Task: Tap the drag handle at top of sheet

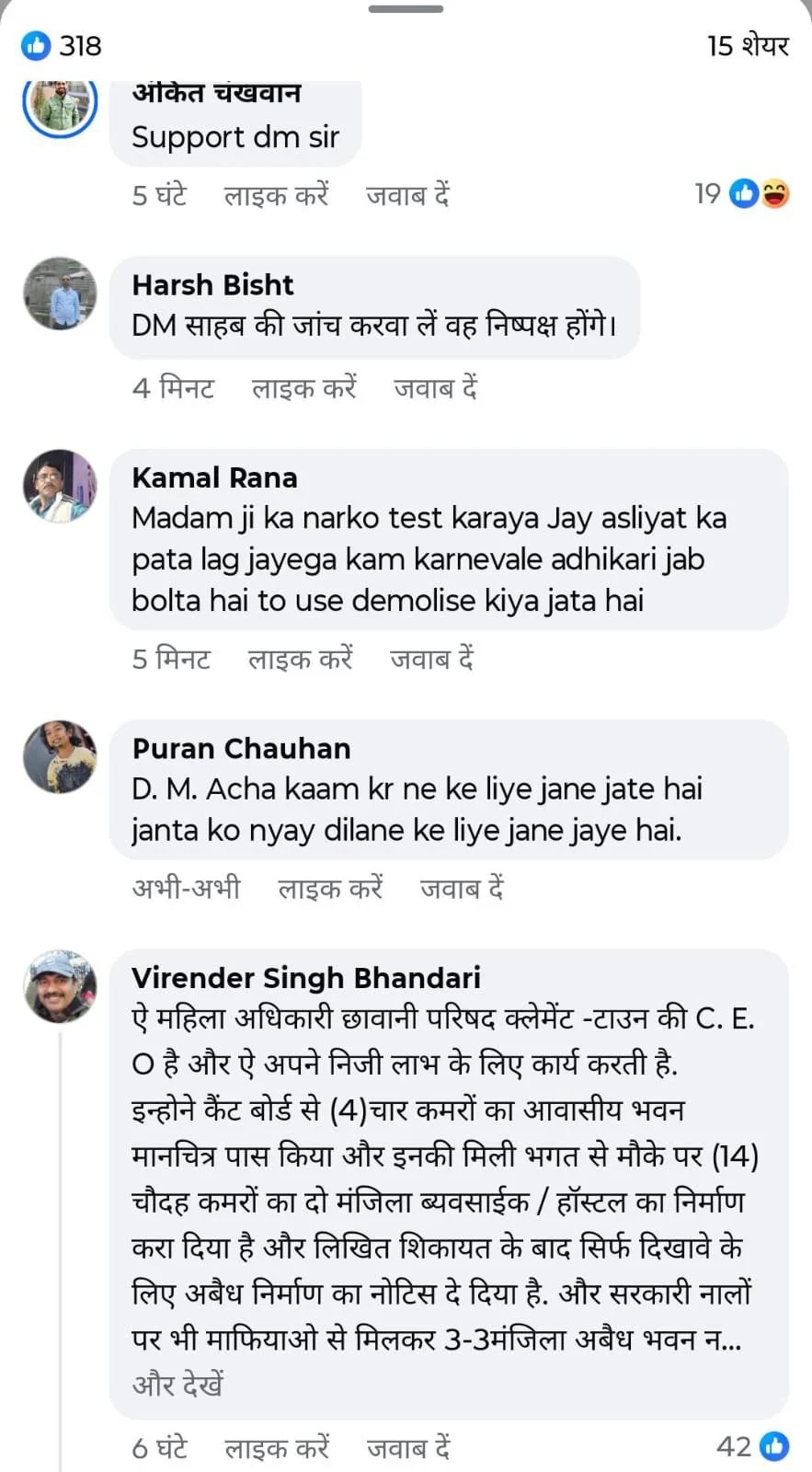Action: 406,9
